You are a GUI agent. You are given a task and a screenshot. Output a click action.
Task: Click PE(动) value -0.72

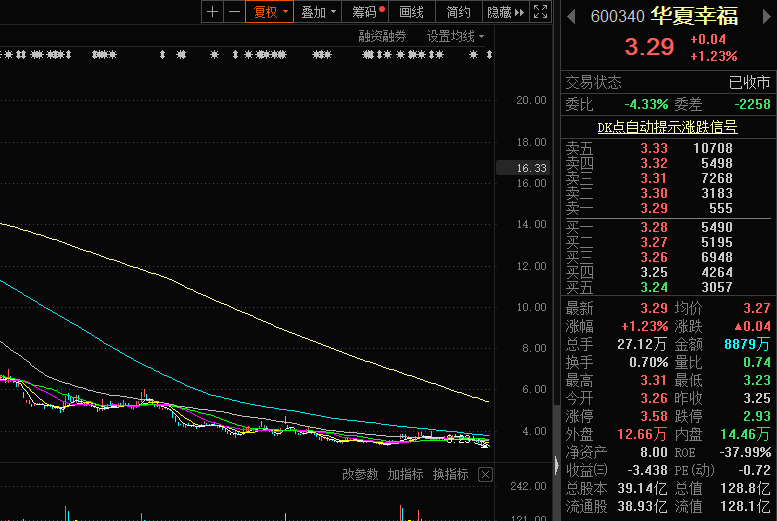(x=755, y=470)
